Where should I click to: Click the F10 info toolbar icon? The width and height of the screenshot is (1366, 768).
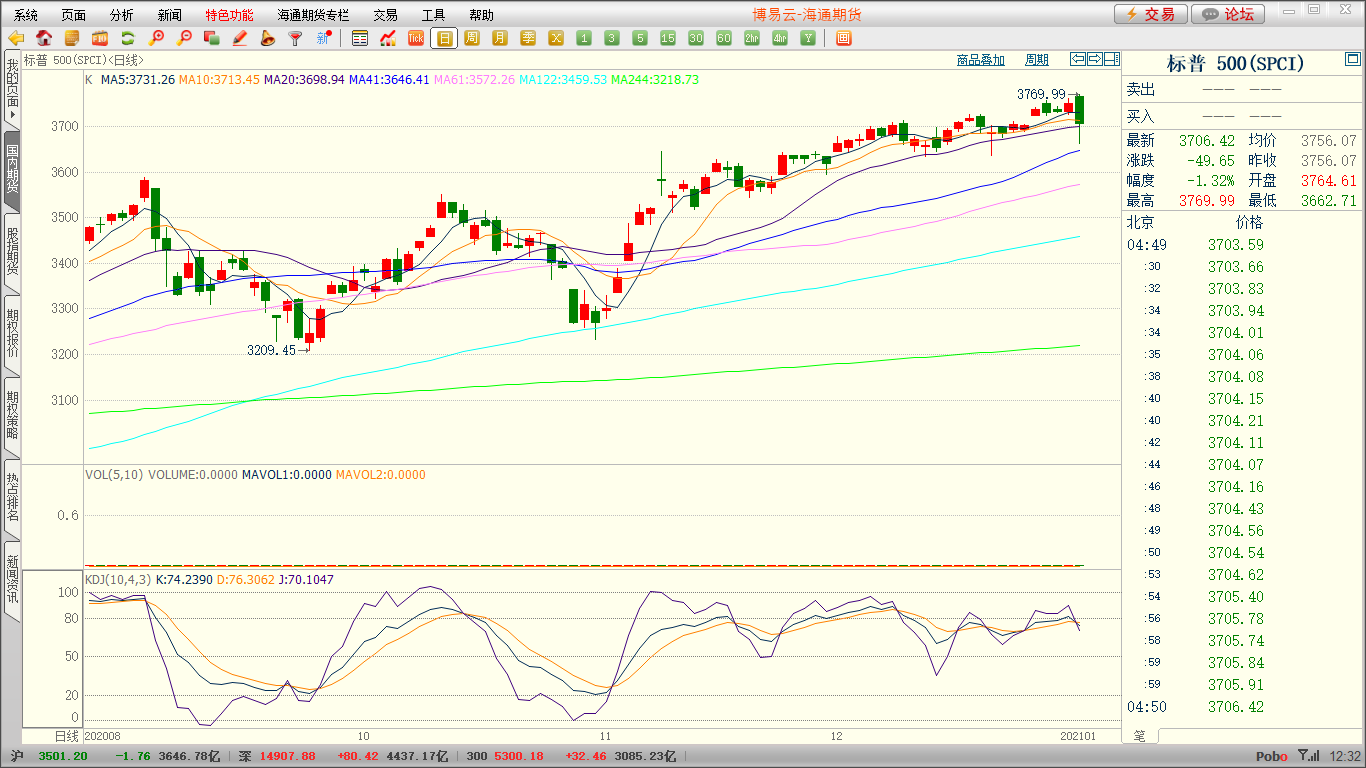coord(100,39)
